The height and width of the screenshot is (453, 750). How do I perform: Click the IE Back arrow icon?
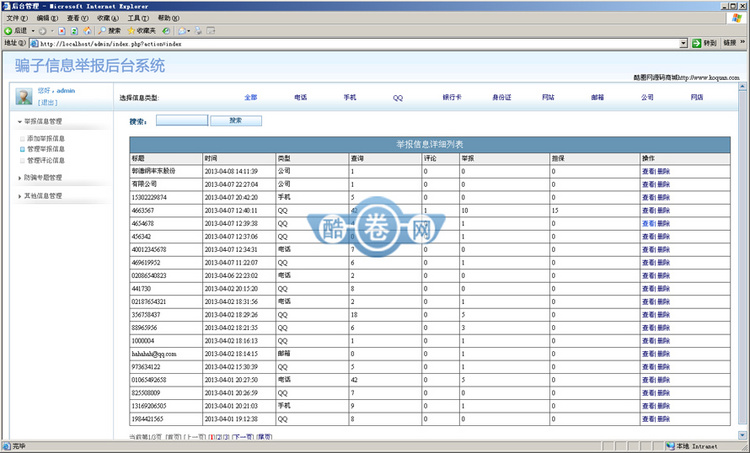9,31
